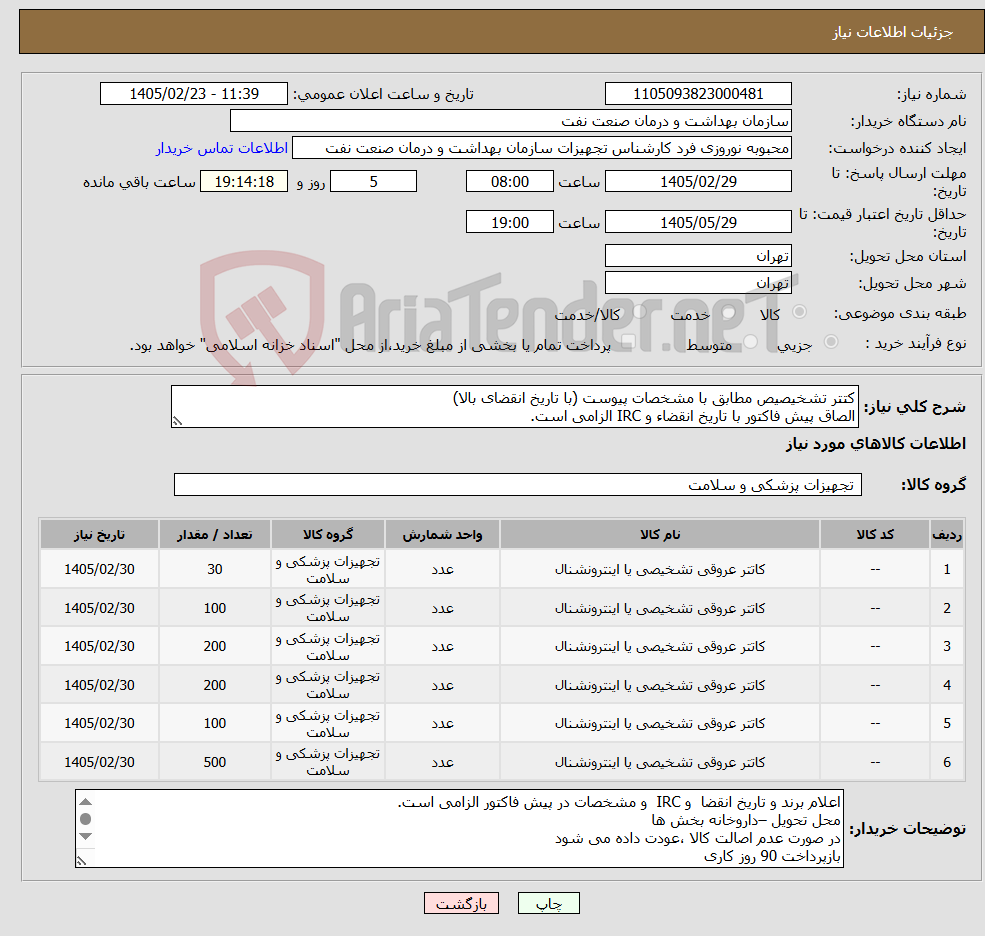Click the response deadline date 1405/02/29
The width and height of the screenshot is (985, 936).
click(698, 182)
